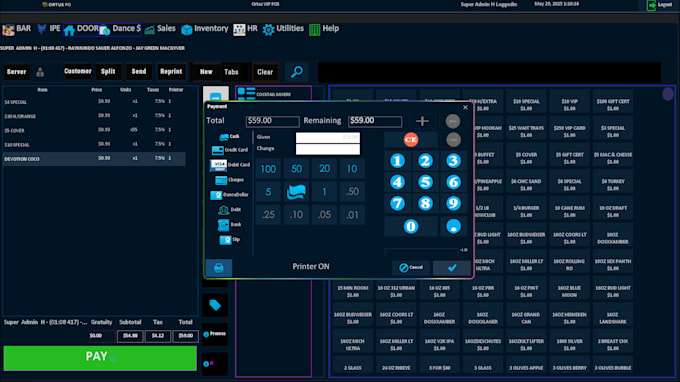
Task: Click the grey minus button beside plus
Action: (x=453, y=121)
